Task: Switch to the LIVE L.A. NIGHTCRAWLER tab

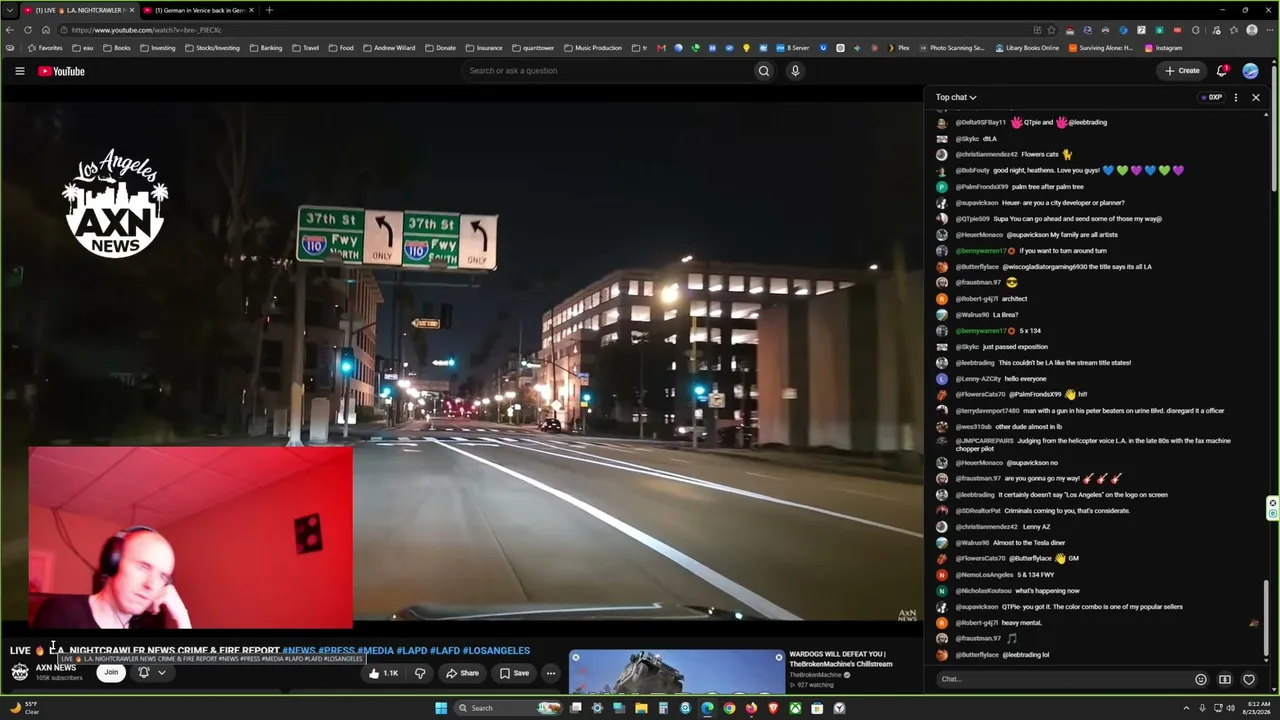Action: coord(78,10)
